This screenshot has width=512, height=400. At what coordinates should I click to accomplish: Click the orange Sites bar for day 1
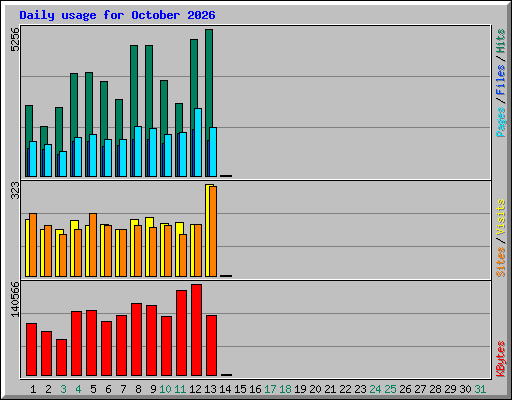33,245
